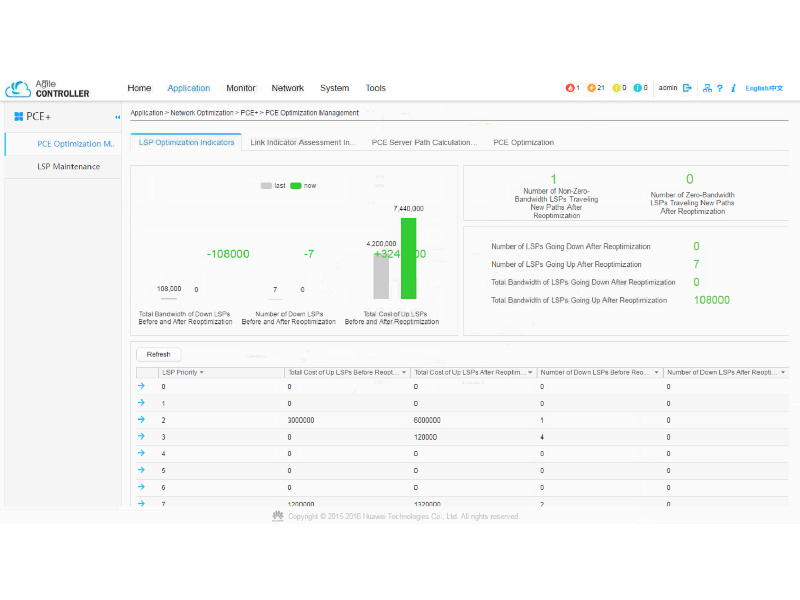This screenshot has height=600, width=800.
Task: Click the 3000000 cell in priority 2 row
Action: [x=301, y=420]
